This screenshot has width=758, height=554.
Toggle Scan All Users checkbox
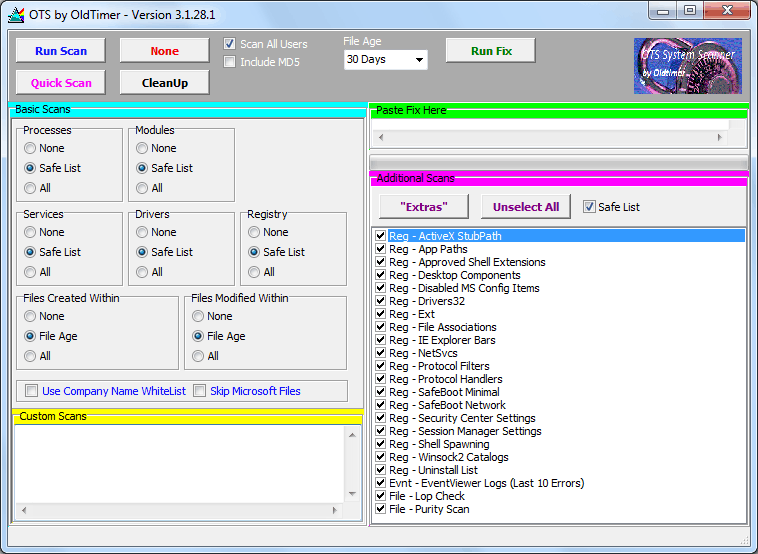point(230,44)
